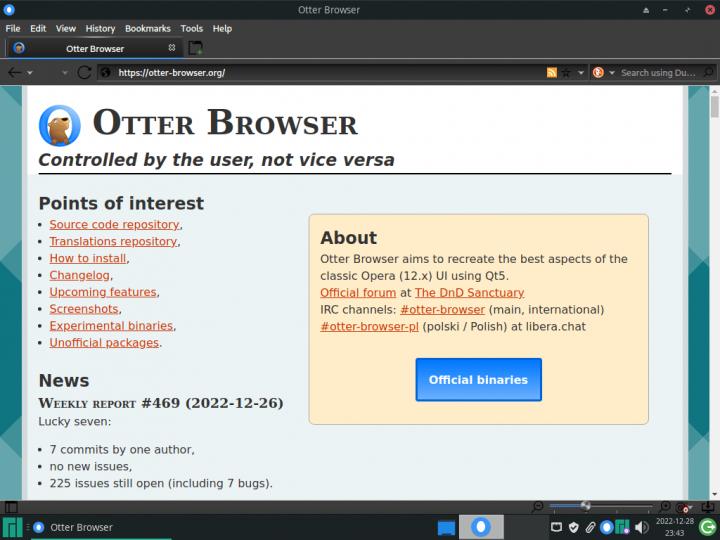Adjust the page zoom slider
720x540 pixels.
point(586,507)
